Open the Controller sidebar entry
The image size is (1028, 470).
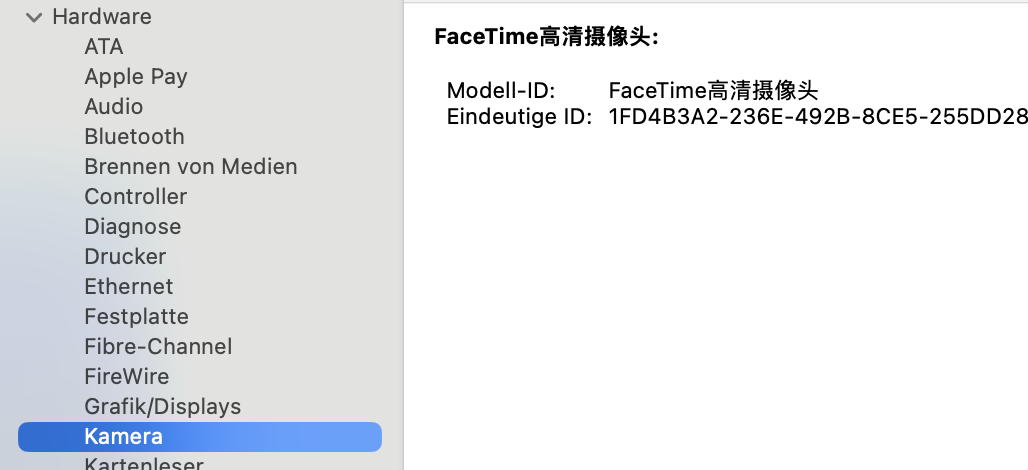[135, 197]
